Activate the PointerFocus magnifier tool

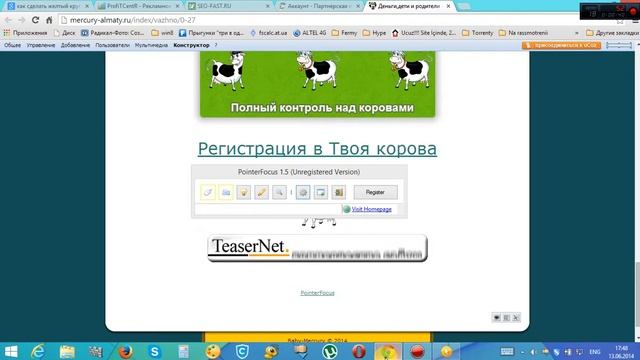[280, 192]
